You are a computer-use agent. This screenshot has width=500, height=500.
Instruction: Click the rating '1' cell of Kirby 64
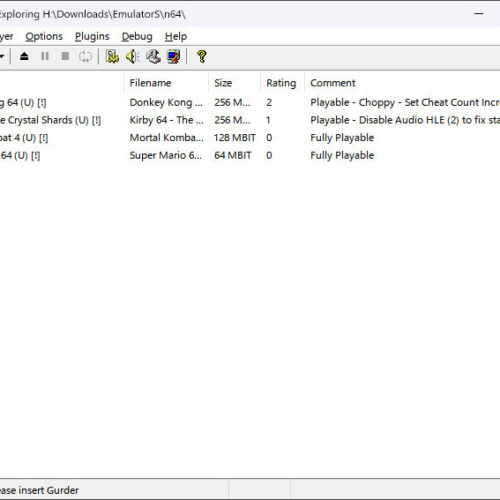(268, 120)
